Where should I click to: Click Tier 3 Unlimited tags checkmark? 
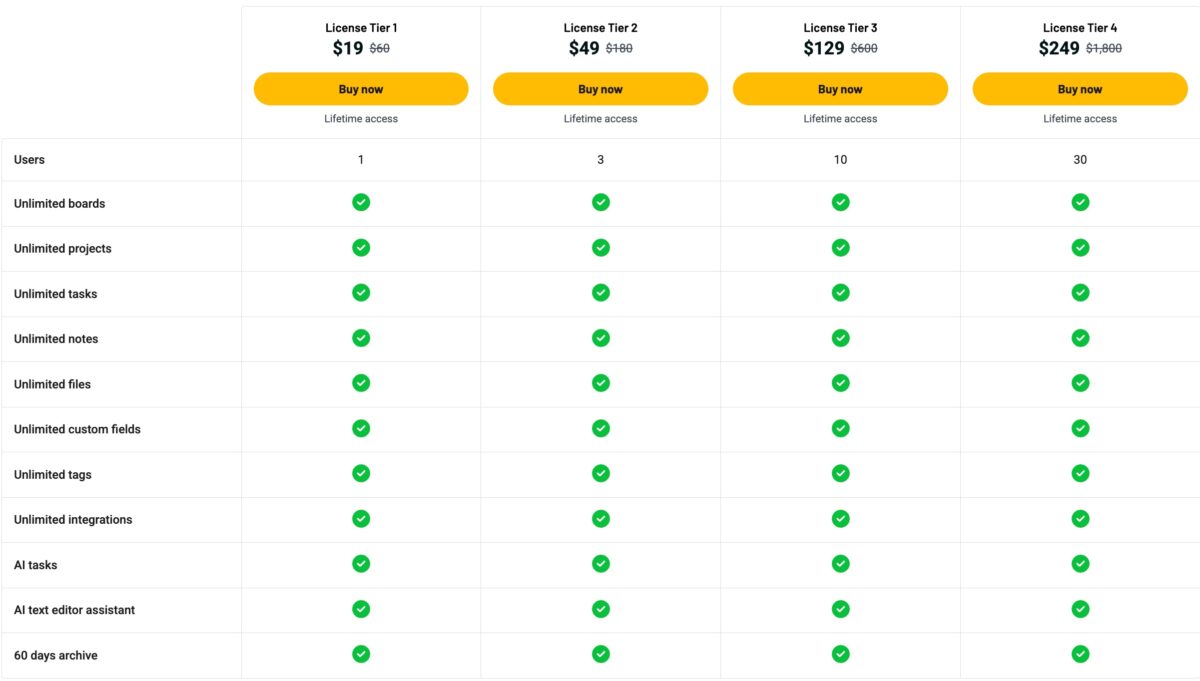click(840, 473)
